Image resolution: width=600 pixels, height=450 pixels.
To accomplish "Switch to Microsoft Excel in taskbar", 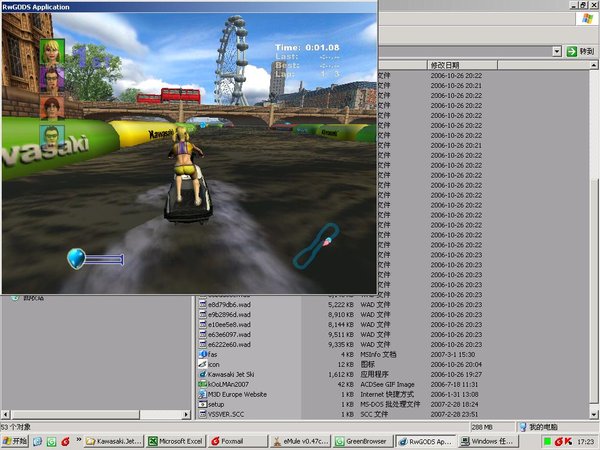I will pos(178,440).
